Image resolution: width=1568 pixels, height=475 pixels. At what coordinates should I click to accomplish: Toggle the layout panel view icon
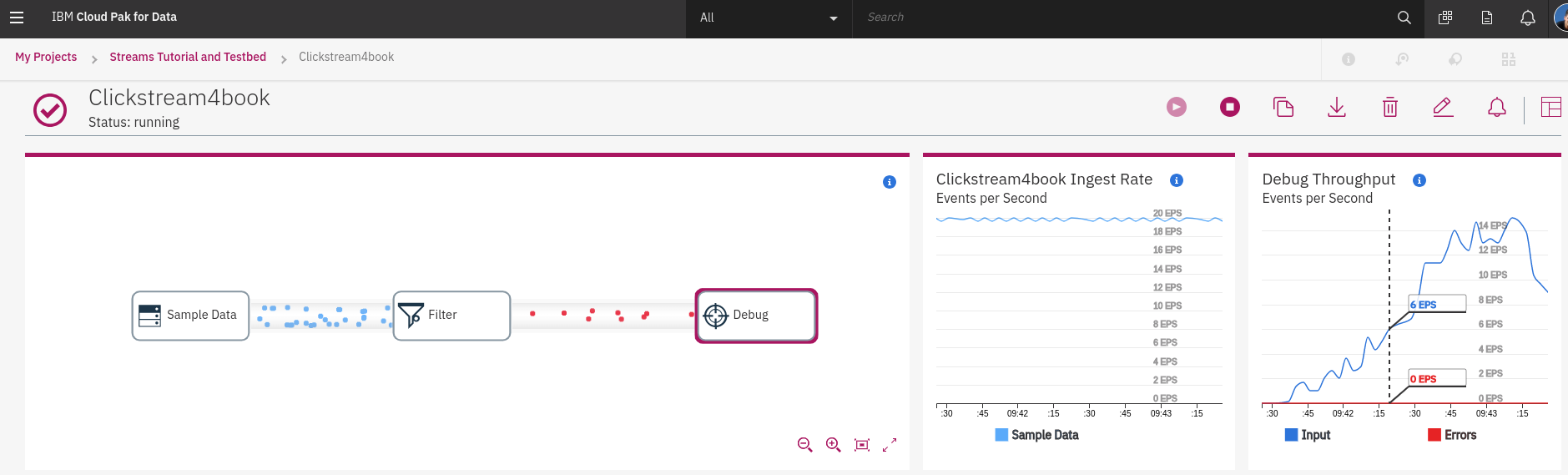click(1551, 107)
